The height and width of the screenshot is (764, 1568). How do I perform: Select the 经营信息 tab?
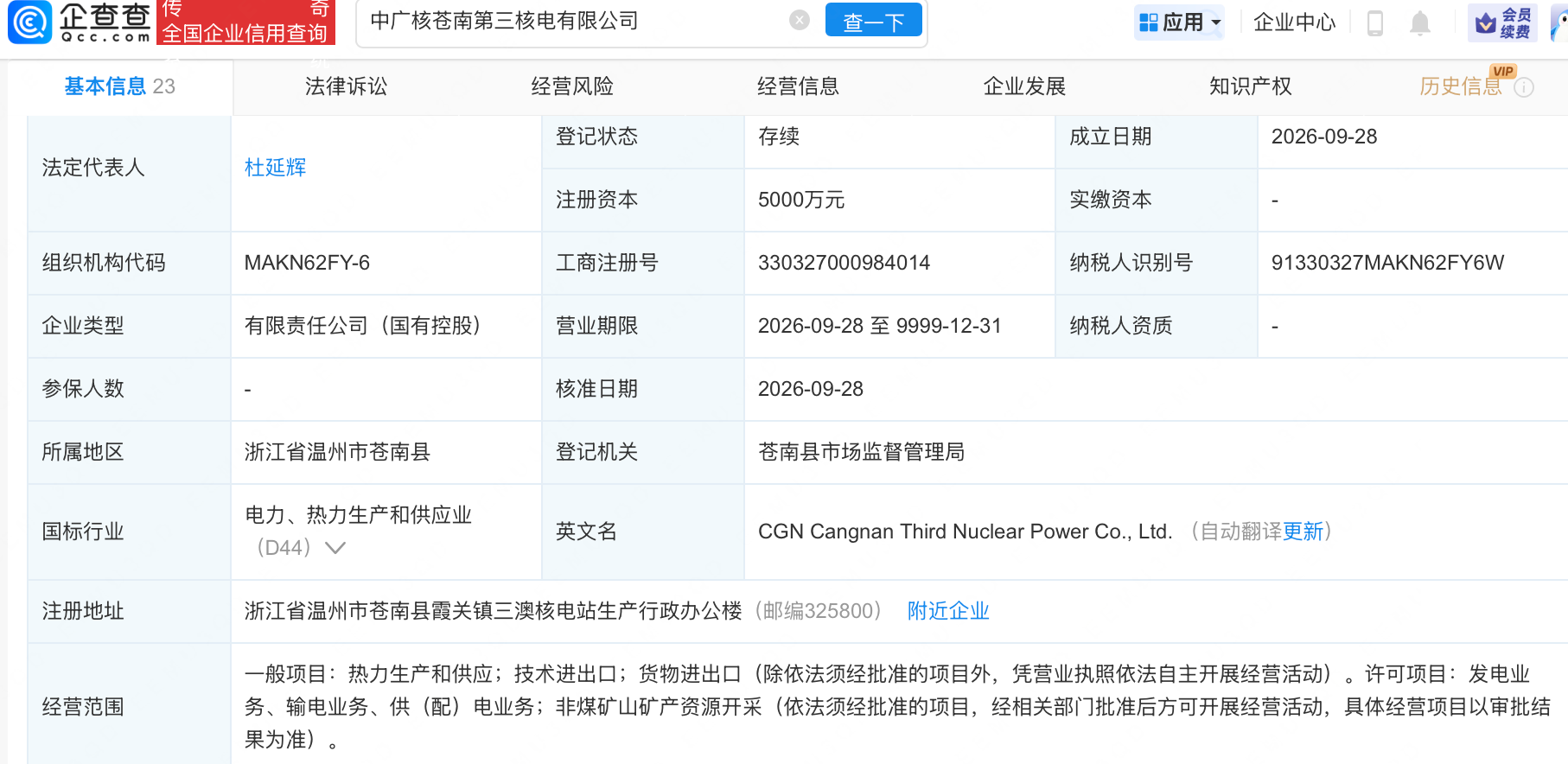798,86
